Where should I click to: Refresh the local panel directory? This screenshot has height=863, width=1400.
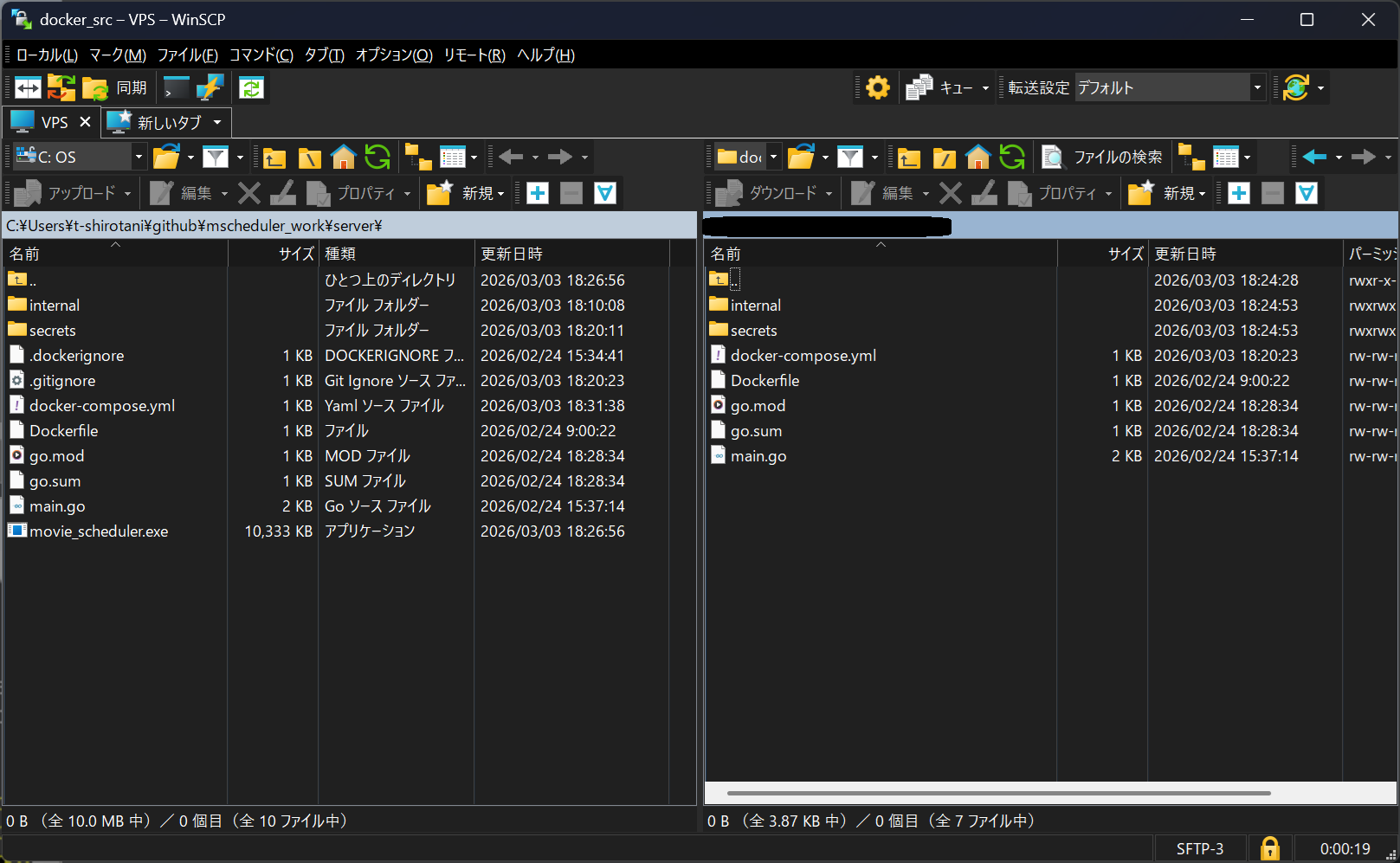(377, 157)
